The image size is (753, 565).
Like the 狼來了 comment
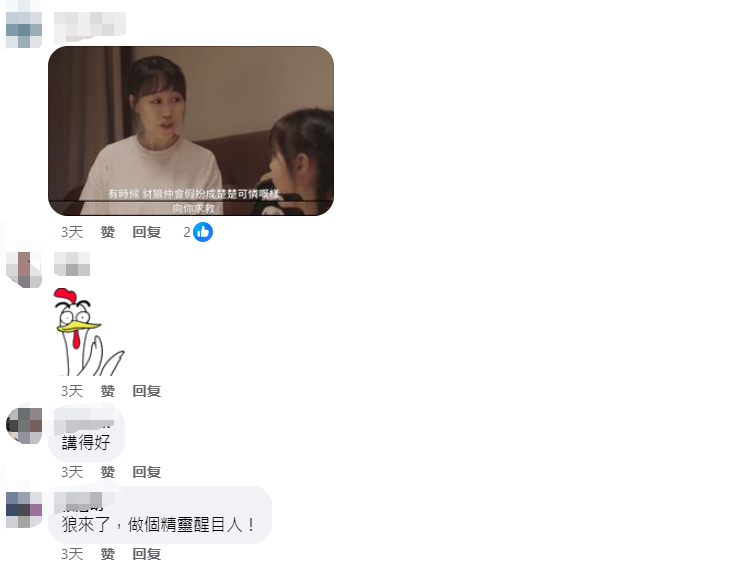108,554
